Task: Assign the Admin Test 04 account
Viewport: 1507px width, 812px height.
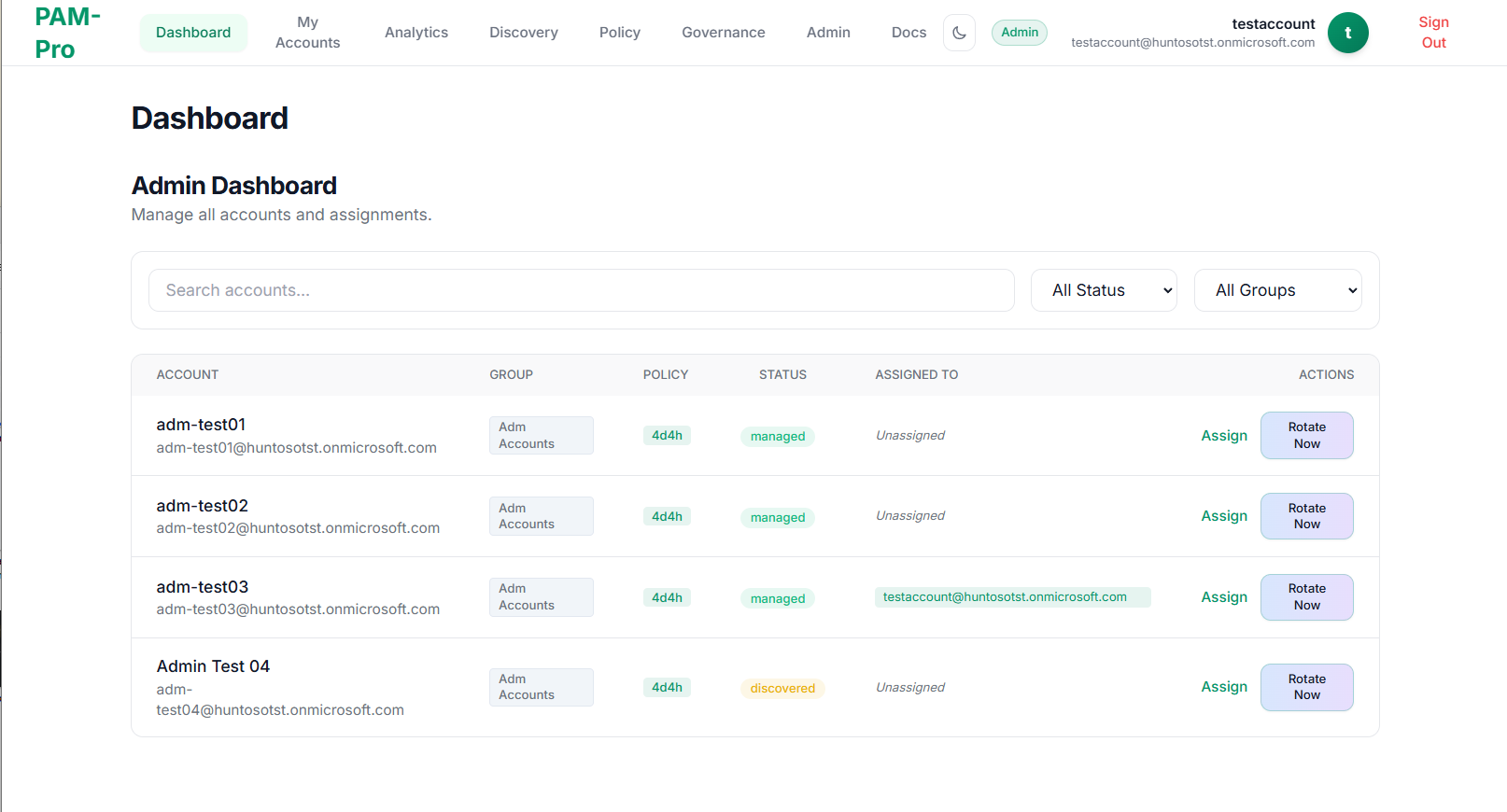Action: point(1224,687)
